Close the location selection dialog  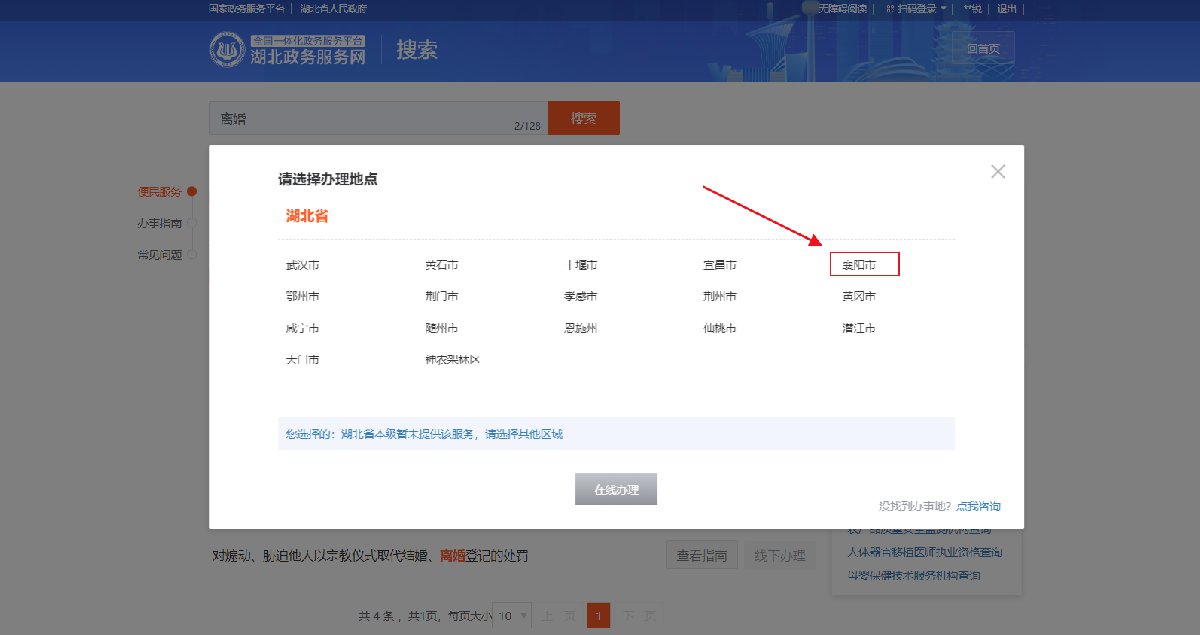click(x=997, y=172)
